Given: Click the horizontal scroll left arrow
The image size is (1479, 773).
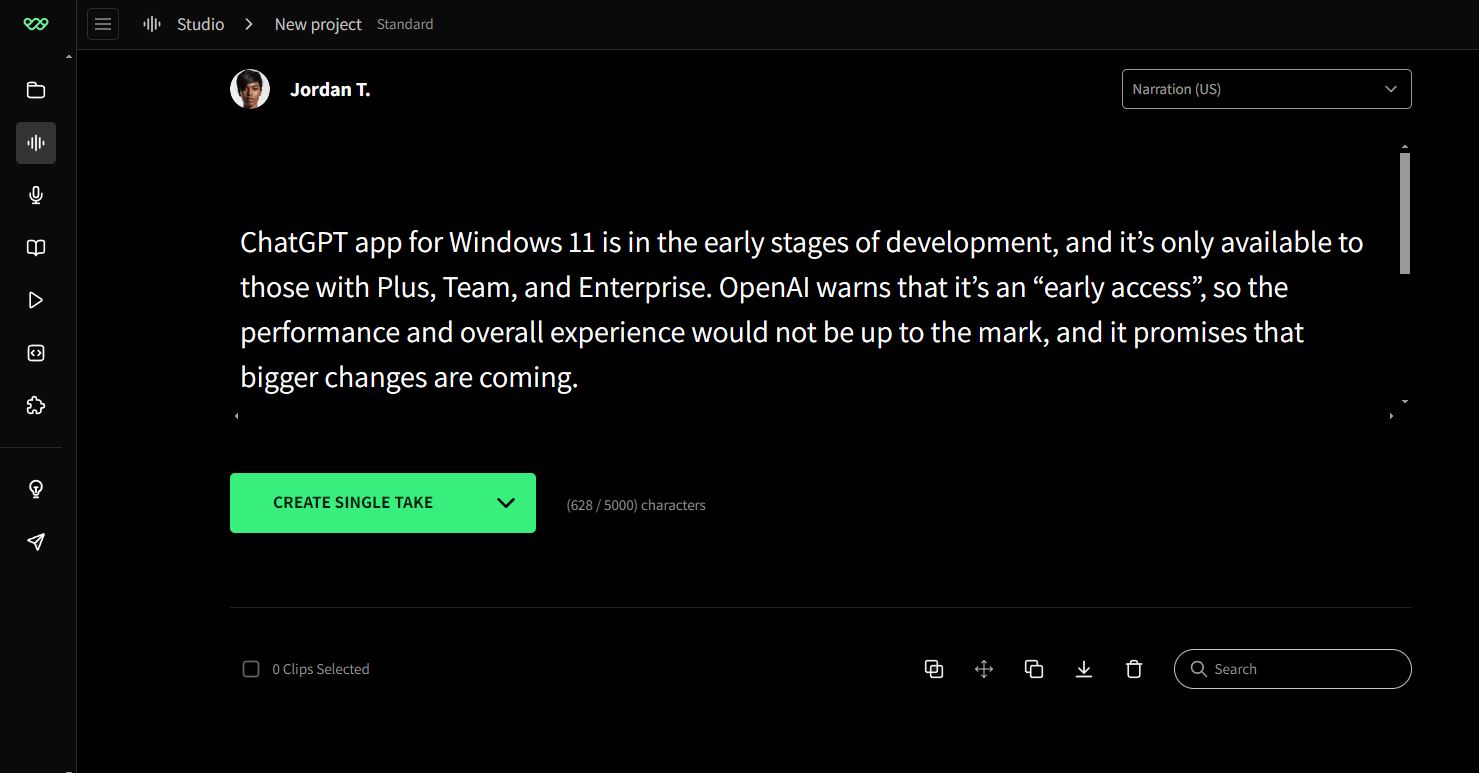Looking at the screenshot, I should tap(237, 416).
